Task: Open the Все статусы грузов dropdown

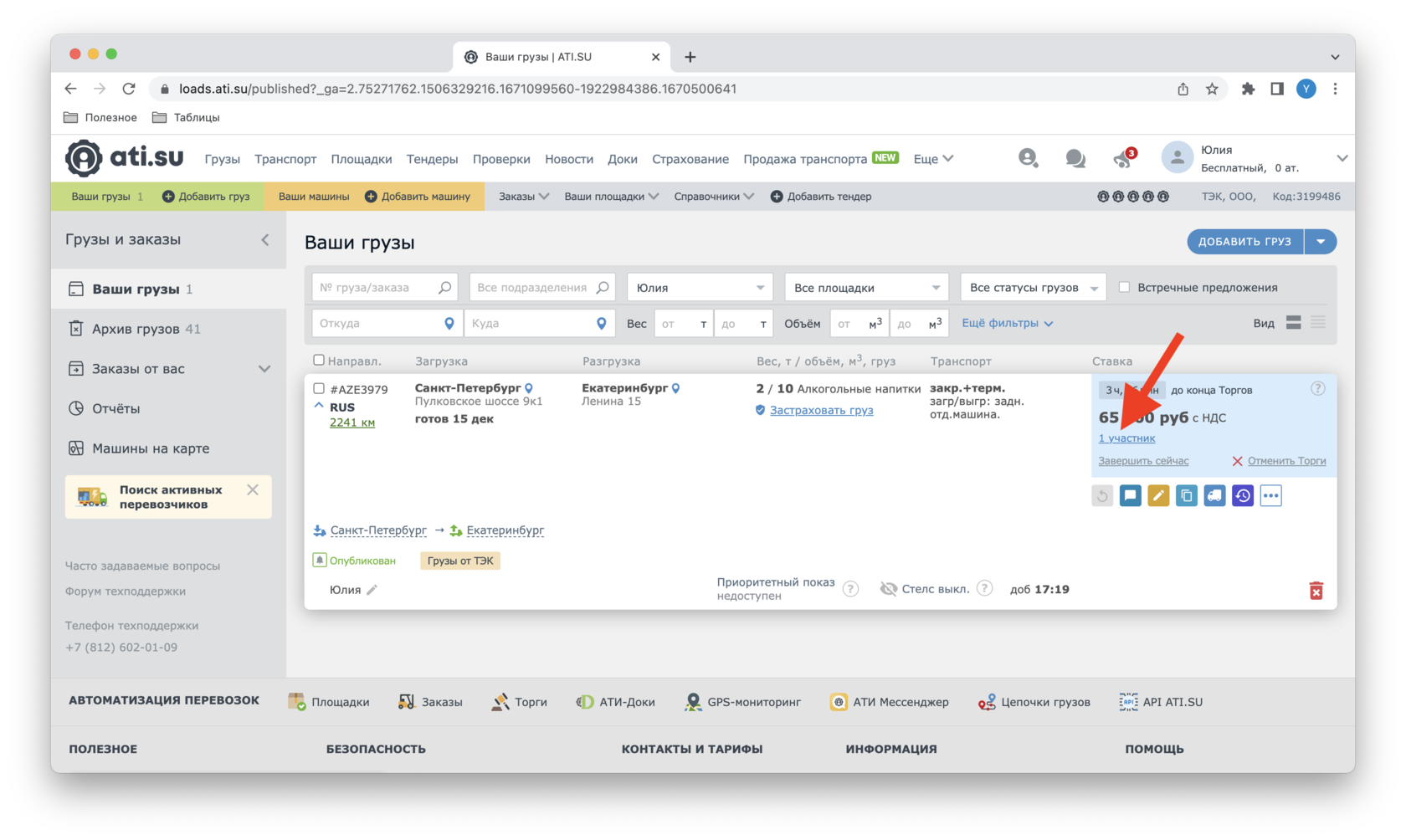Action: point(1033,288)
